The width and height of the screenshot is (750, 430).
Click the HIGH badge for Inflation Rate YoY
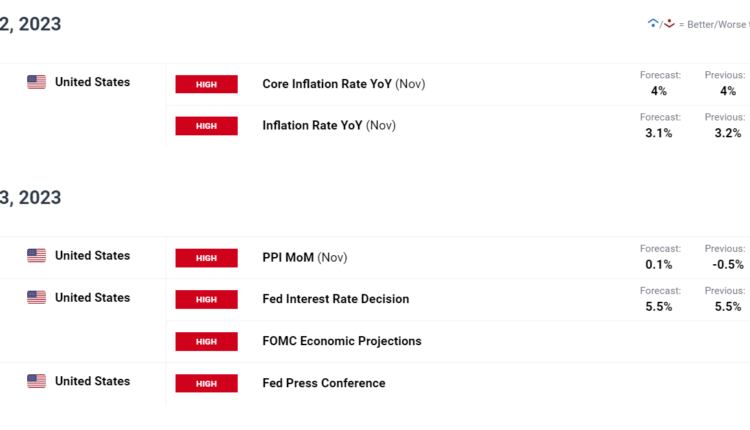(206, 126)
